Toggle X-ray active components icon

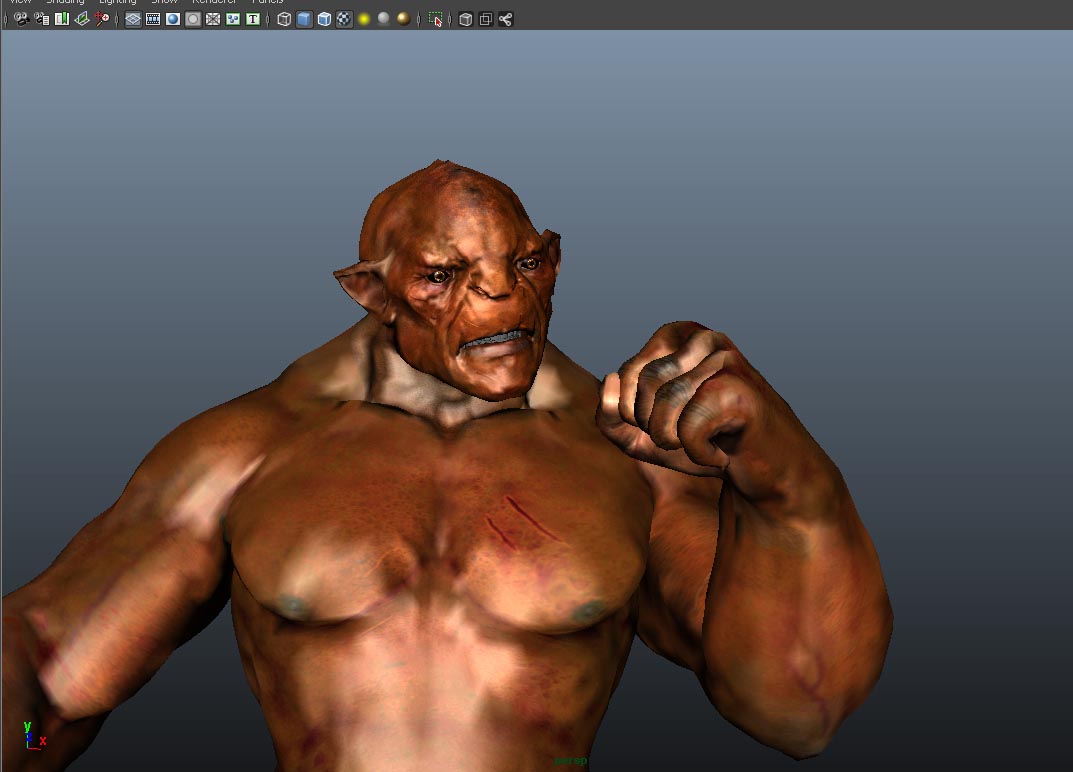486,19
